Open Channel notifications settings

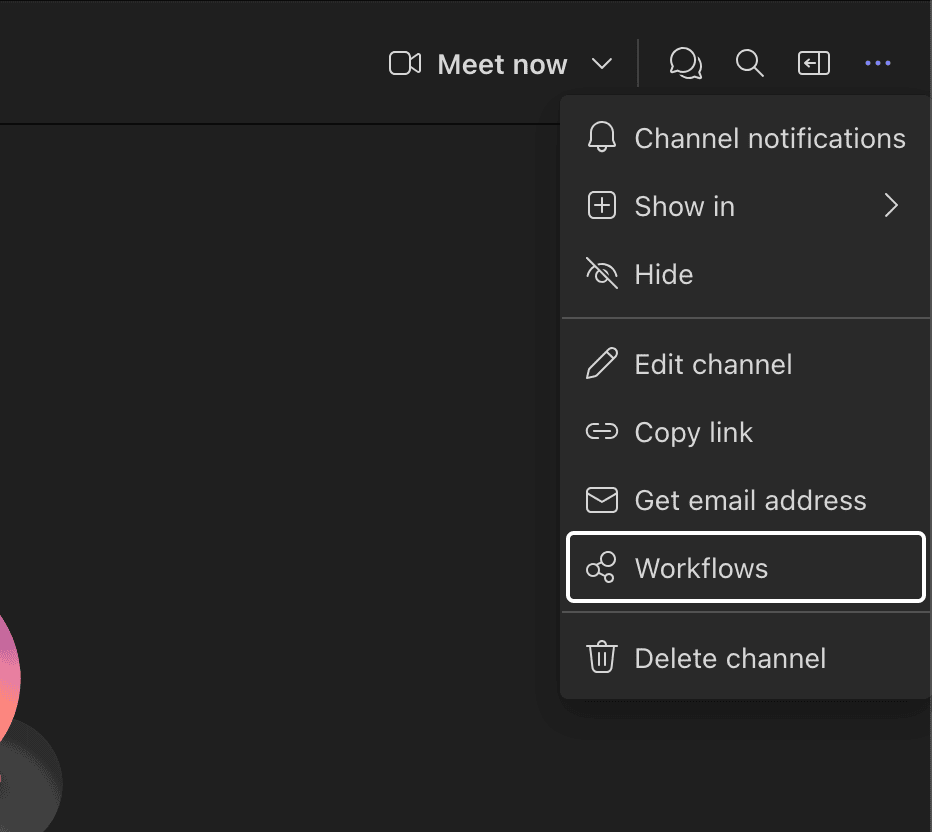click(769, 138)
